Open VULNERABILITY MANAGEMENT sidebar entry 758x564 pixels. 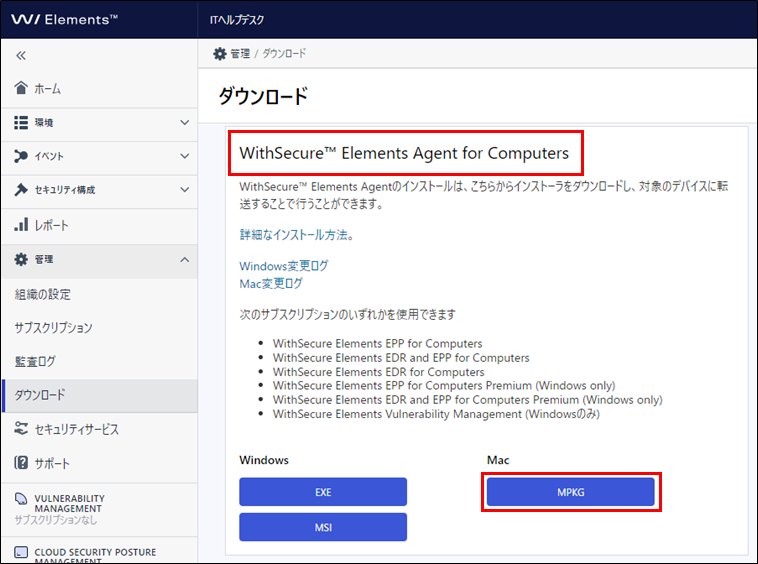99,509
